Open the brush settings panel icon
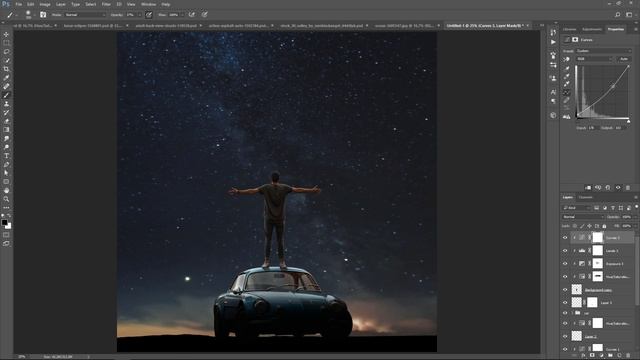This screenshot has width=640, height=360. point(43,15)
